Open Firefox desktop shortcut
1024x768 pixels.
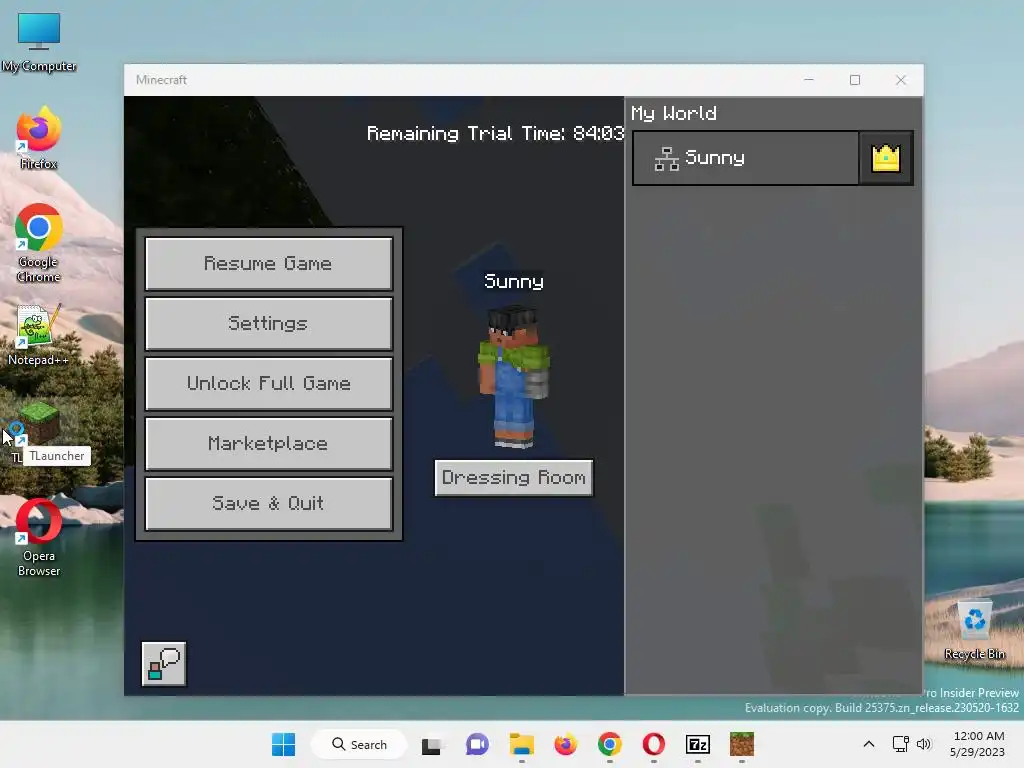coord(39,138)
